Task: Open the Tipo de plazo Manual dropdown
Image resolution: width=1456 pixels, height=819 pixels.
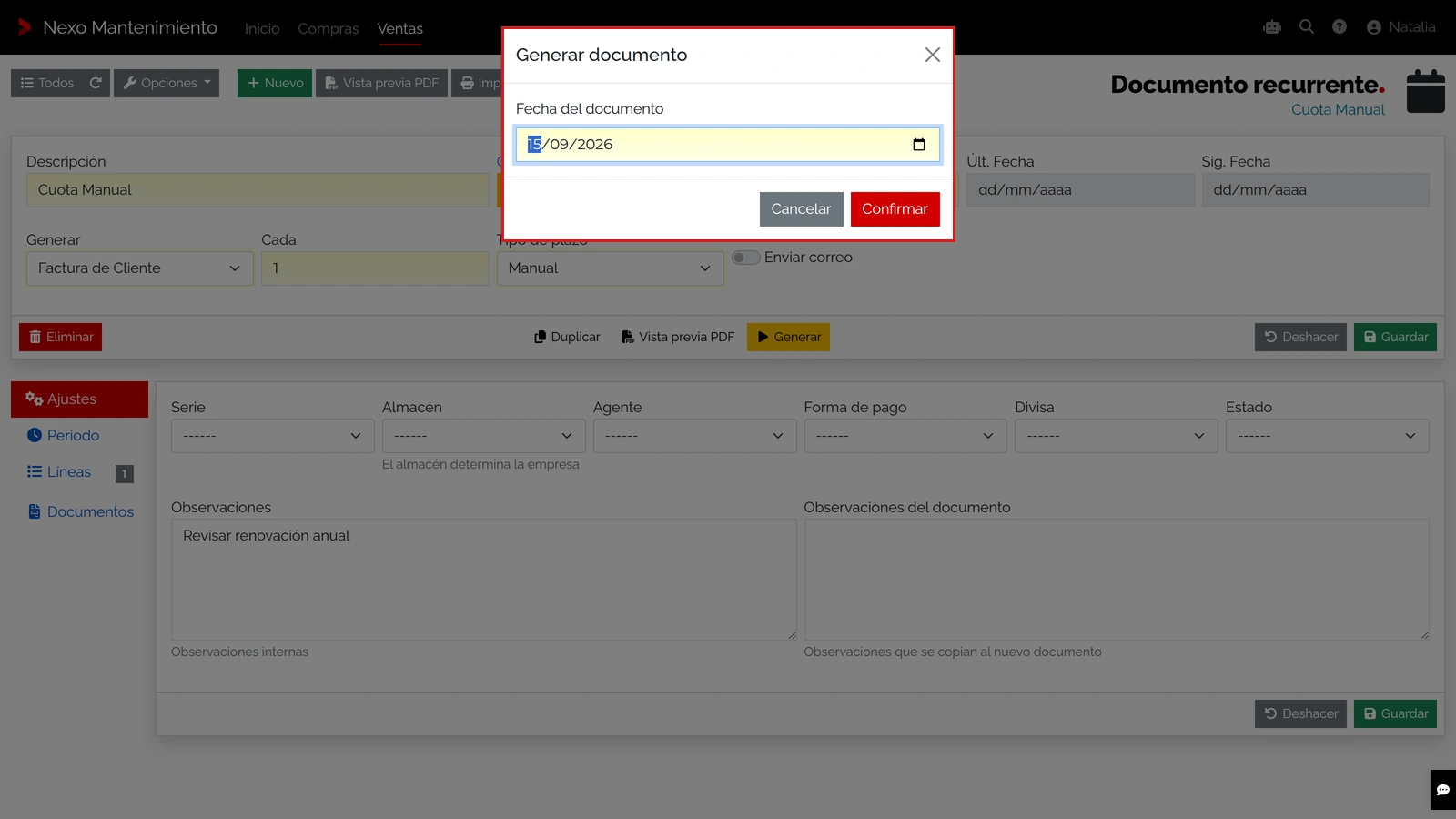Action: pyautogui.click(x=611, y=268)
